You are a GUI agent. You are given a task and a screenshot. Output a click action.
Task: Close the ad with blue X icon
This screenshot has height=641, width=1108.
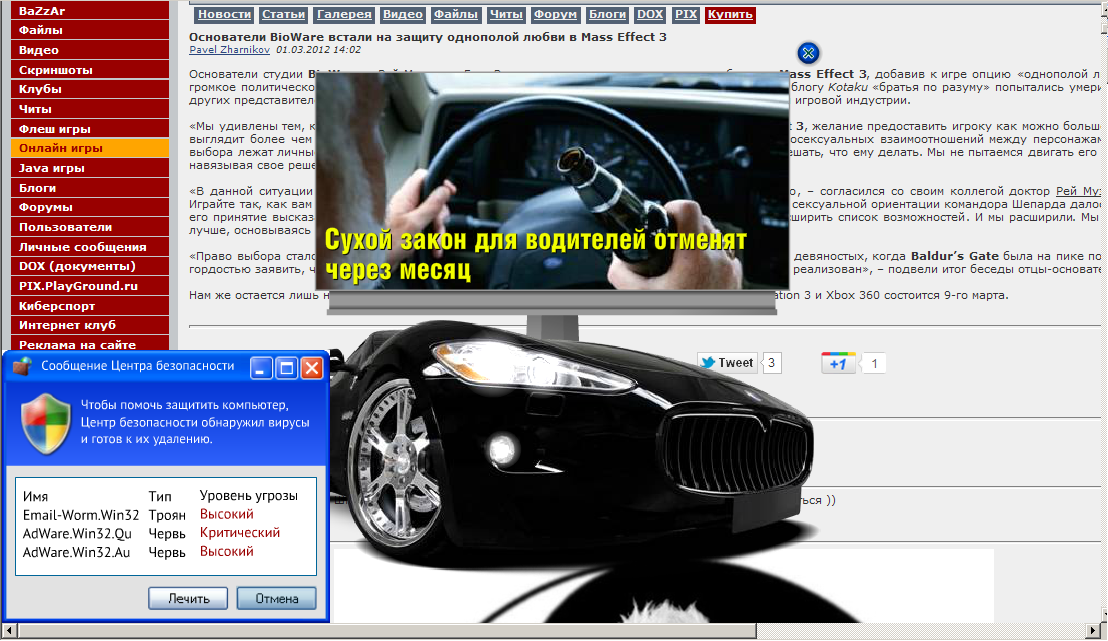808,52
